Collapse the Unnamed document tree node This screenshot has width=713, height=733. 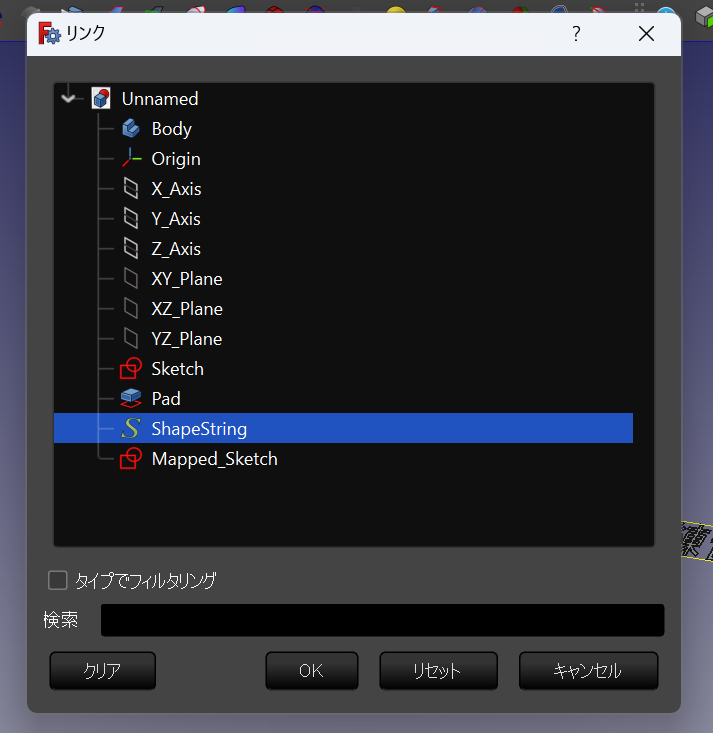69,99
